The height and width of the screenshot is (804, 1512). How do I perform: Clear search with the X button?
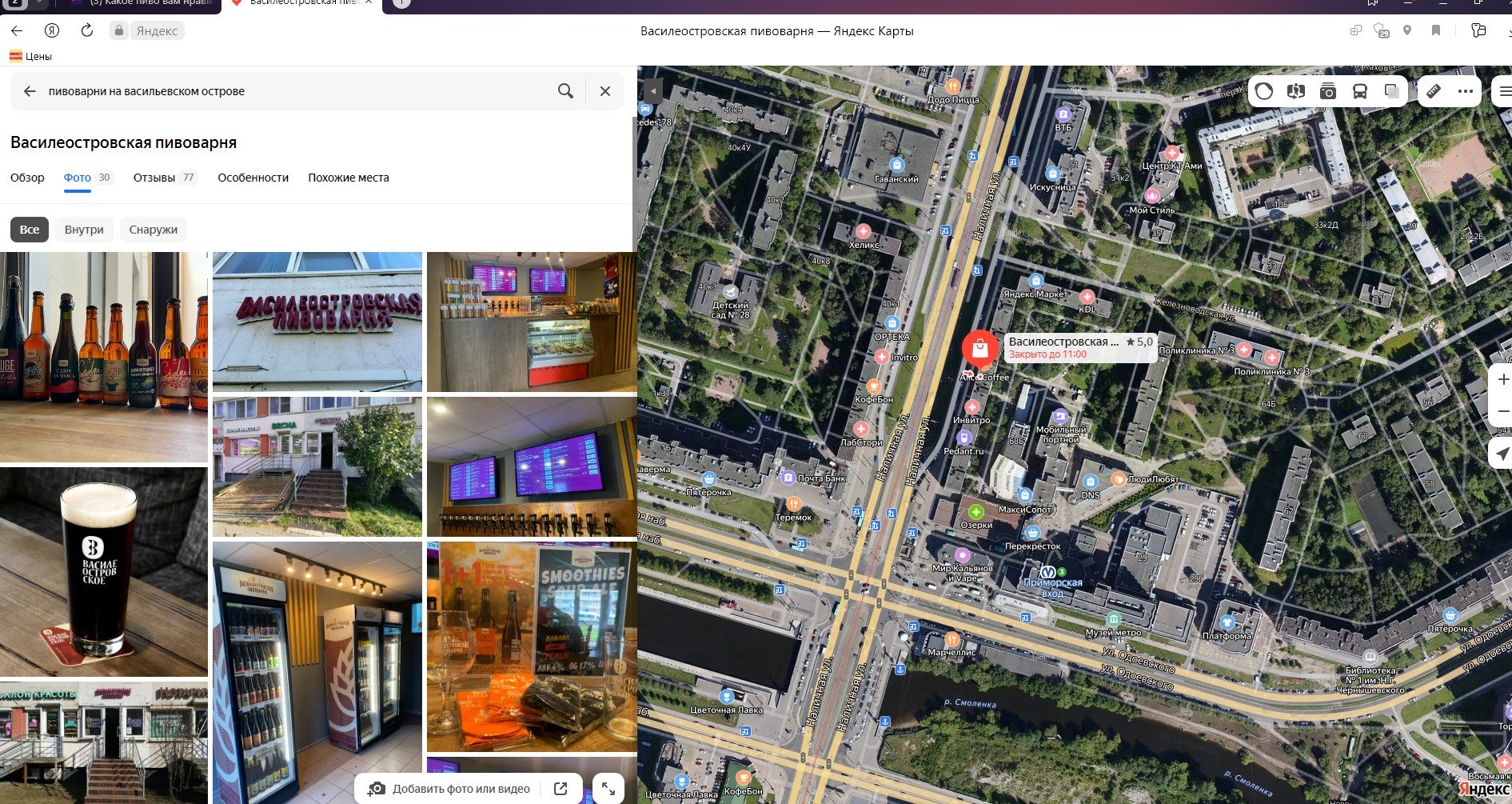point(605,91)
